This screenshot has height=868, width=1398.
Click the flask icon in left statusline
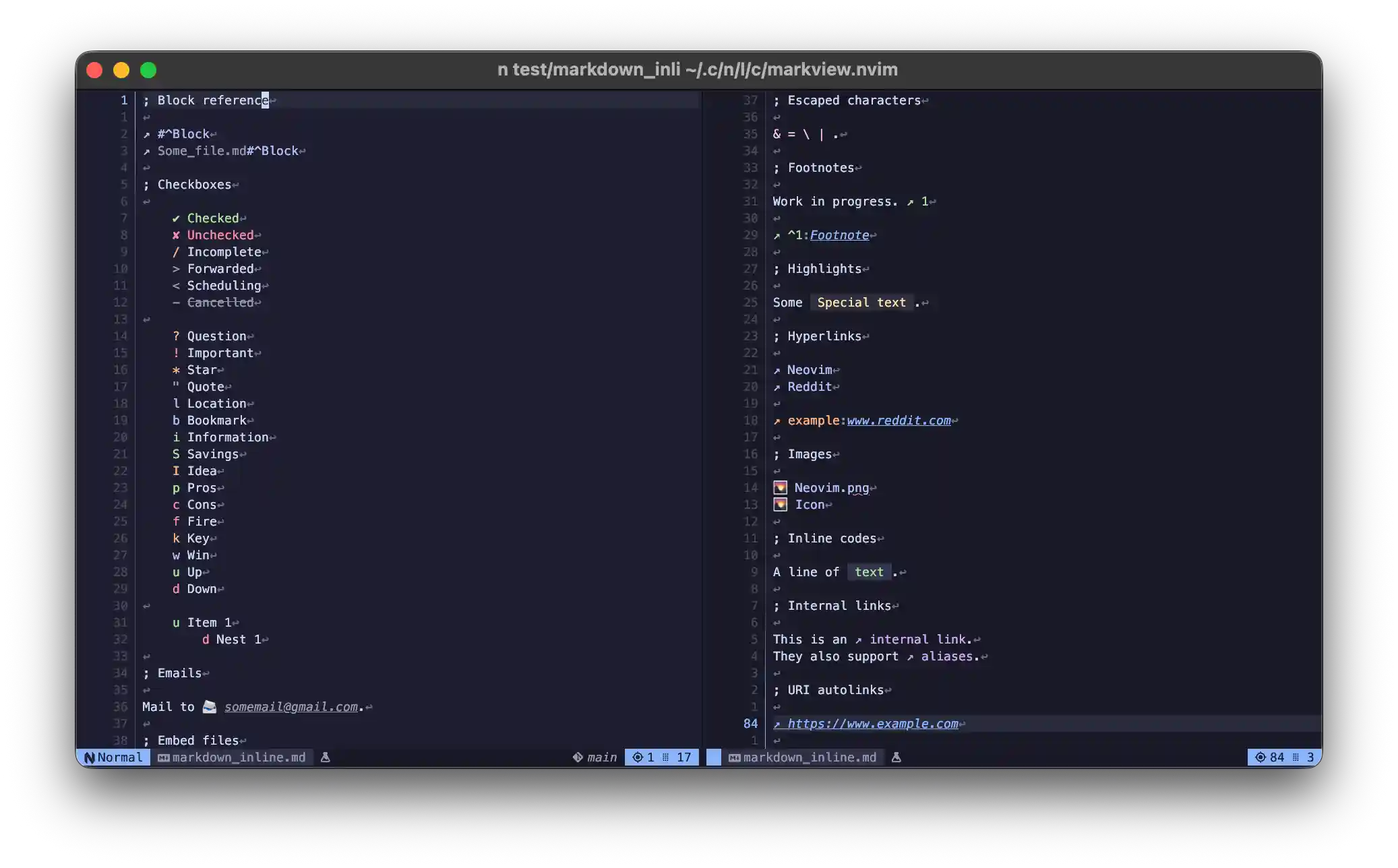325,757
